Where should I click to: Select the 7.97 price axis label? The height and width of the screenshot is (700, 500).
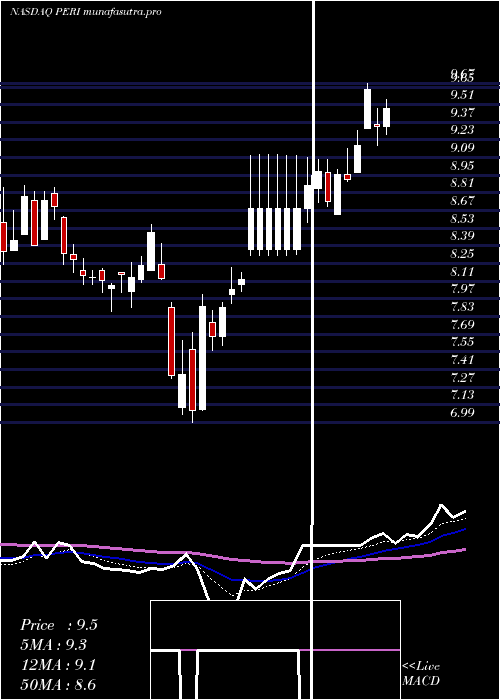click(x=462, y=289)
